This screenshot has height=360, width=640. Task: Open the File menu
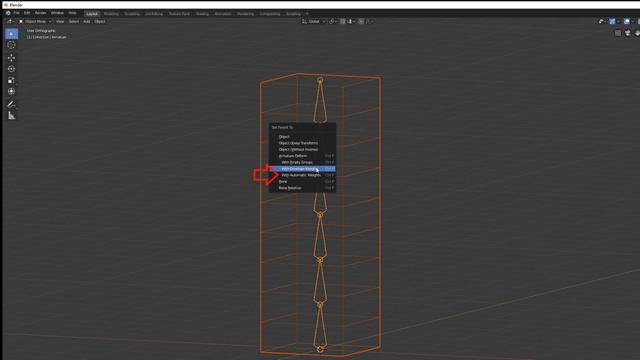[x=16, y=13]
